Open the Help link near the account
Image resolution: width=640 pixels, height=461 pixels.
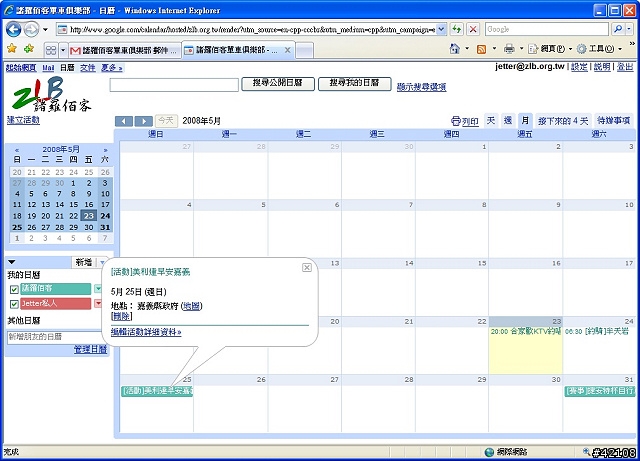click(x=602, y=67)
